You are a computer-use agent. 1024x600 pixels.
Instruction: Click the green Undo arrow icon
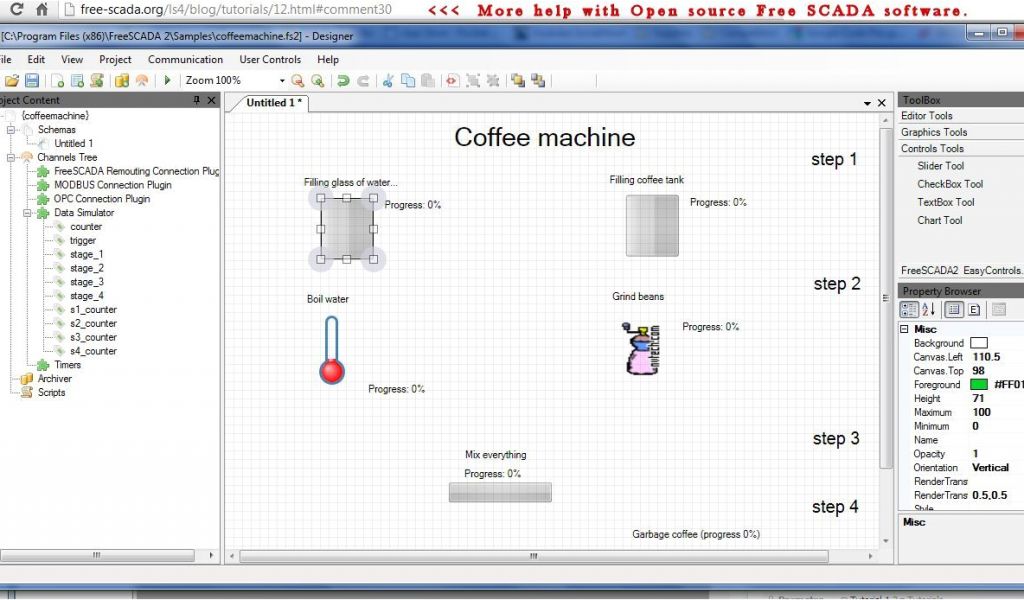coord(343,80)
